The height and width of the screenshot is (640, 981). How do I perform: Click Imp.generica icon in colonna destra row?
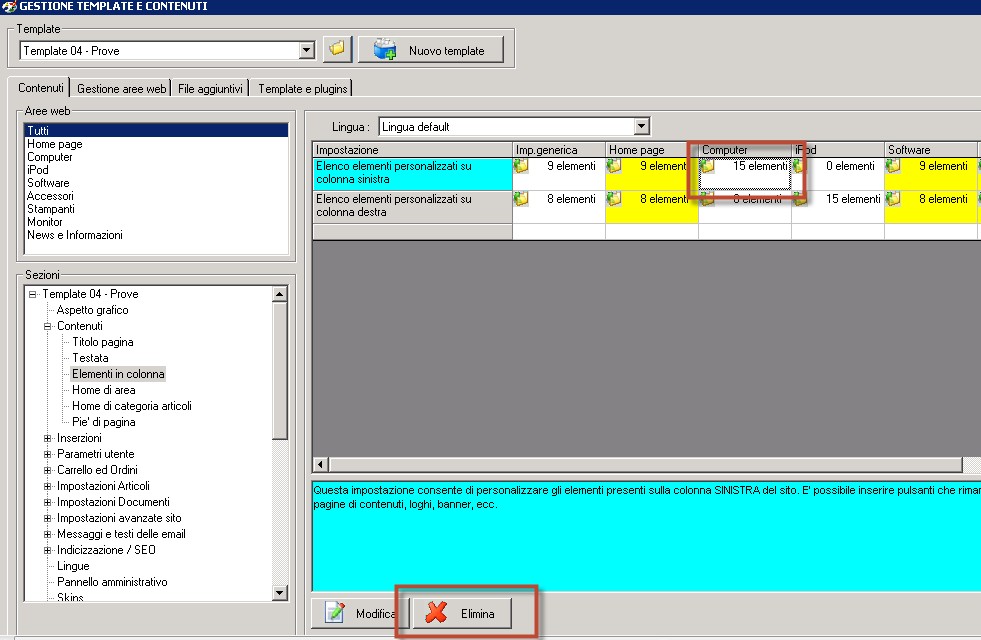click(x=521, y=200)
